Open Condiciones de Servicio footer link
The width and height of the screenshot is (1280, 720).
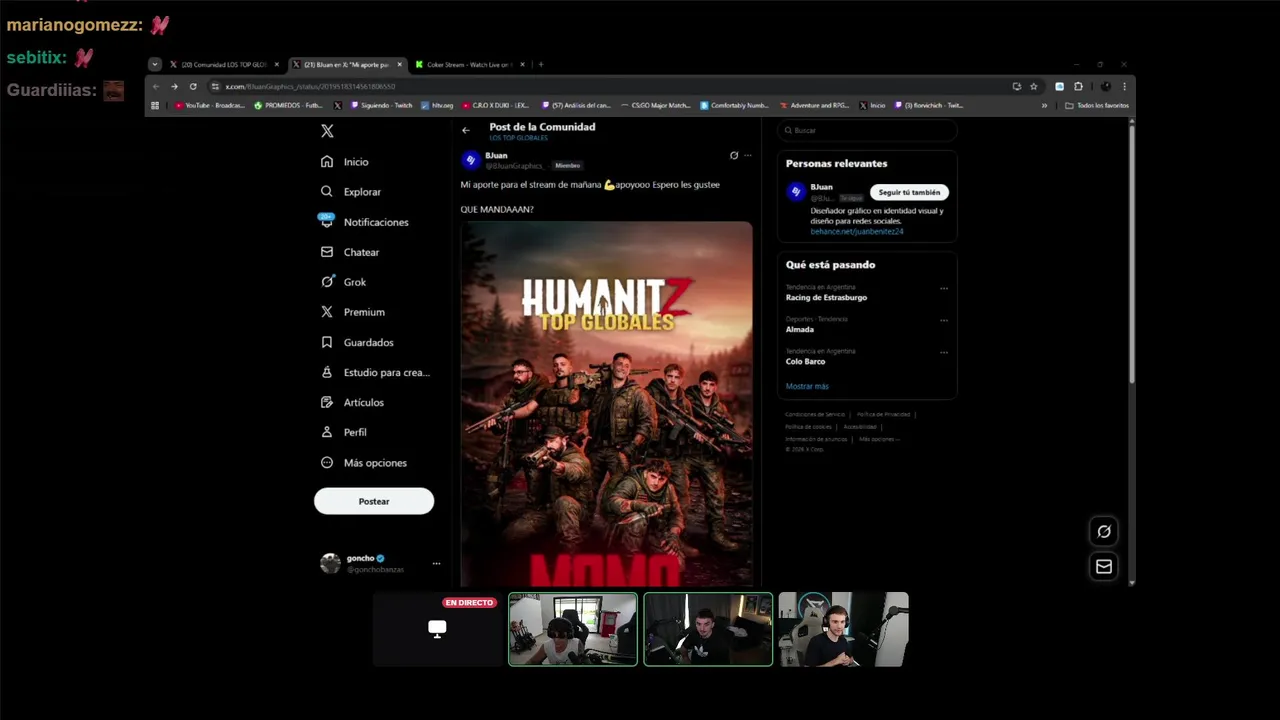pos(815,414)
